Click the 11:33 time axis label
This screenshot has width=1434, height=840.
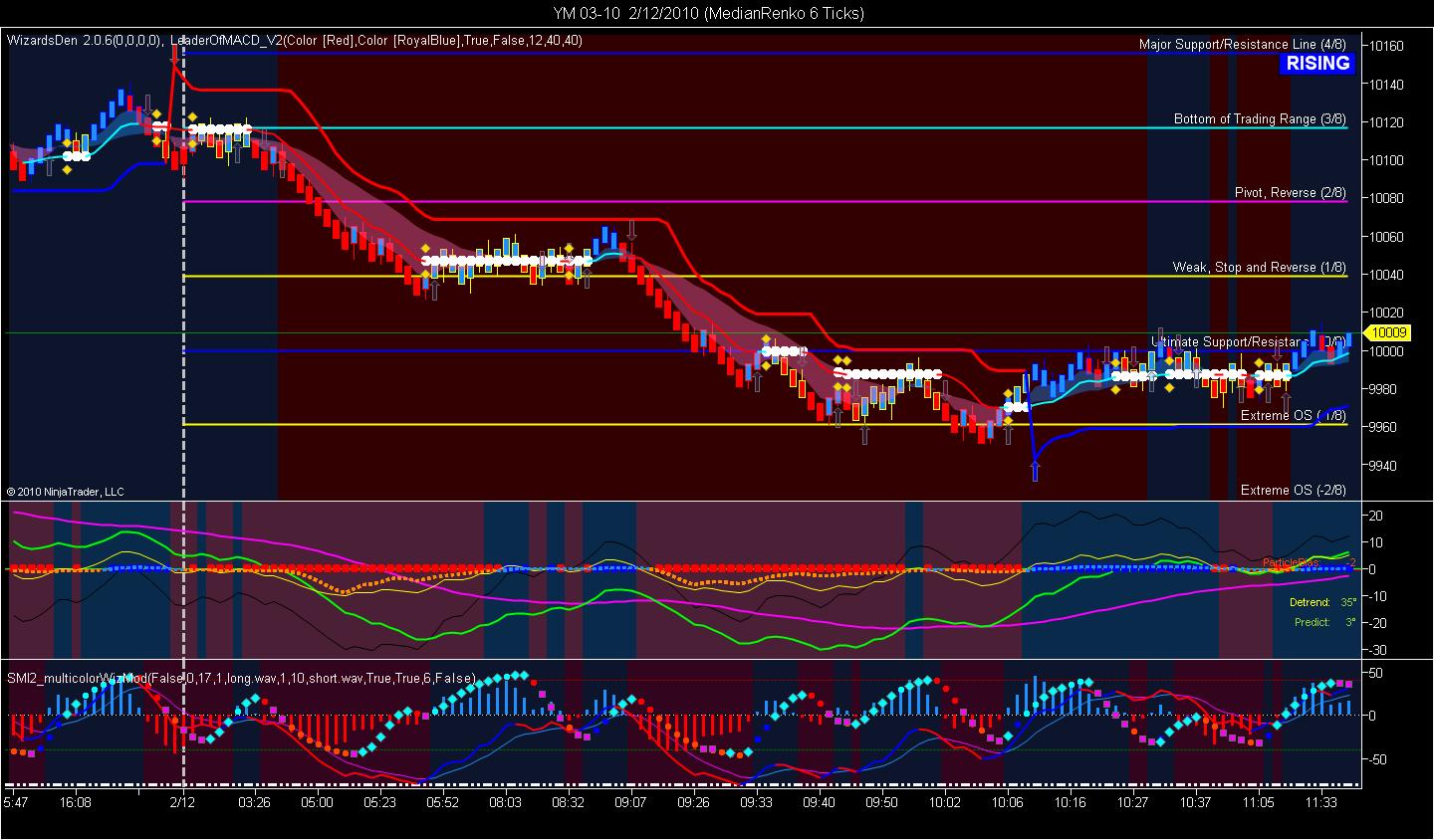pos(1320,801)
